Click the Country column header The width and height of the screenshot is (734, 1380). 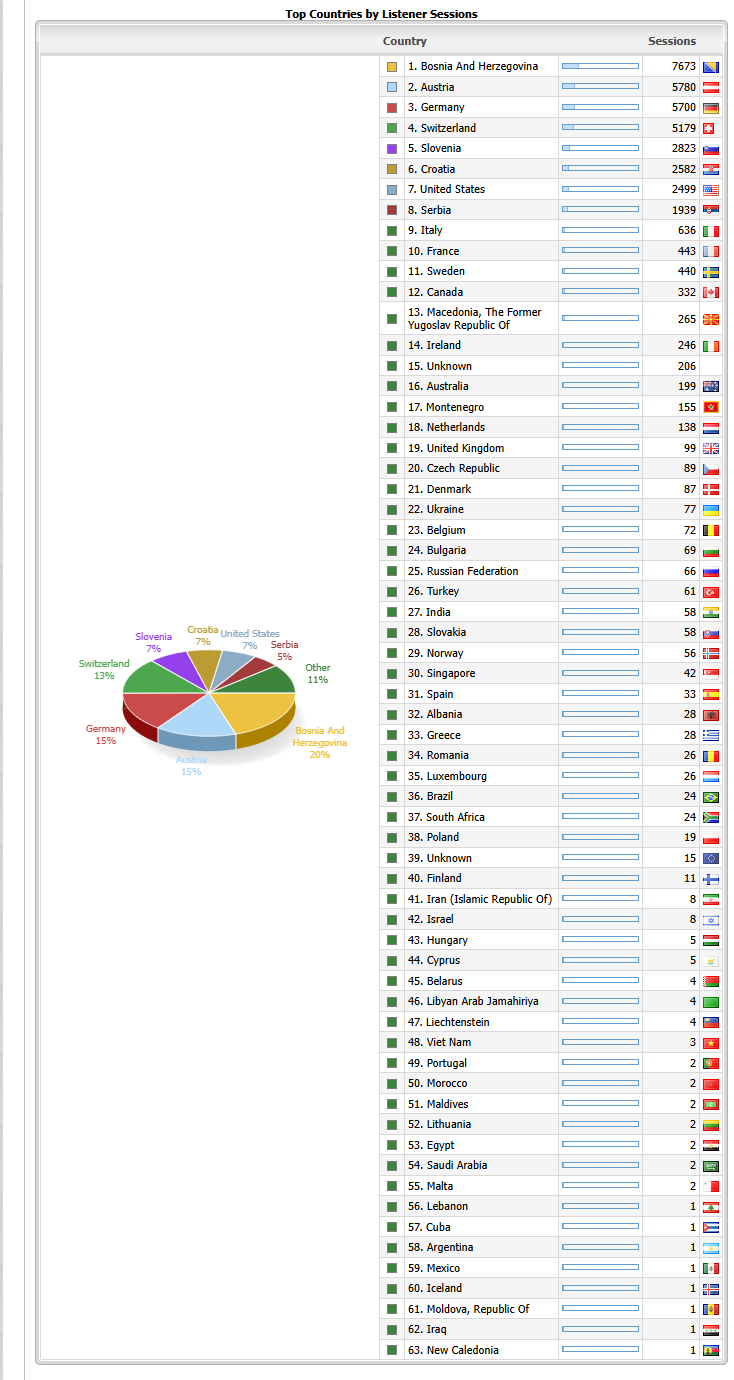coord(405,41)
